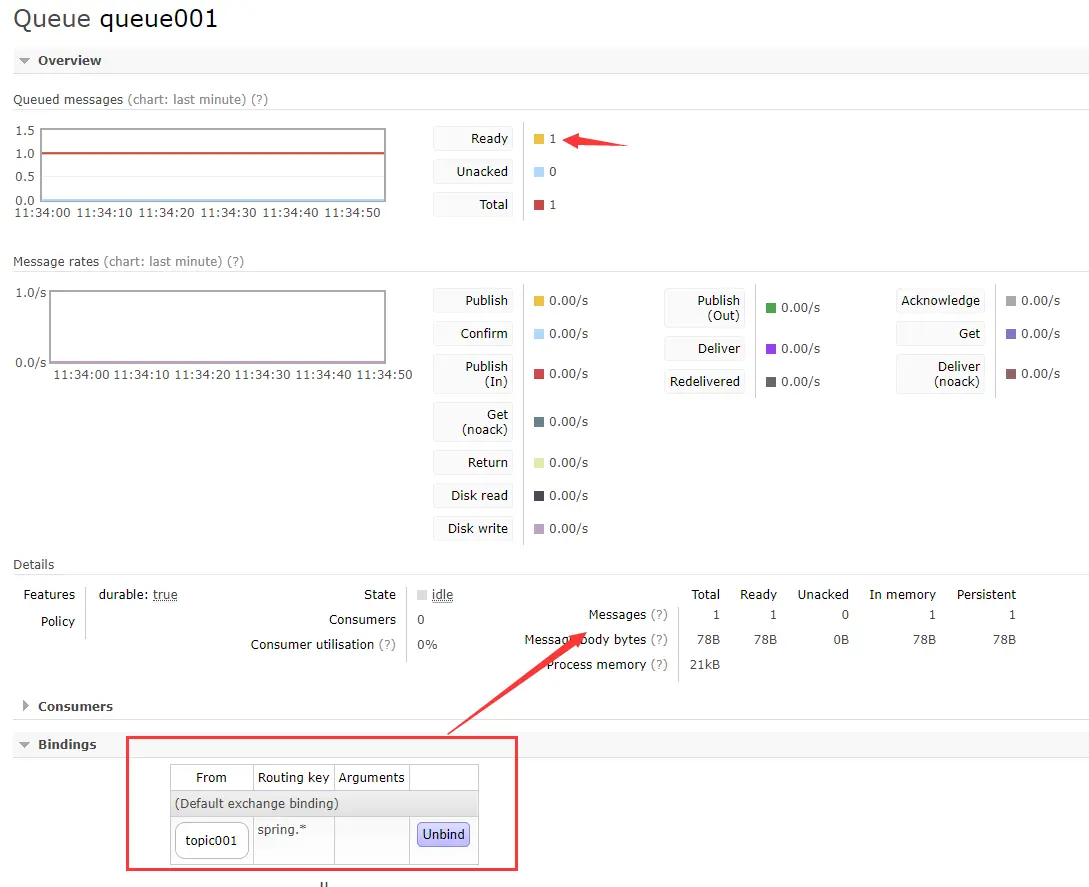Click the yellow Ready color swatch
The width and height of the screenshot is (1089, 887).
click(x=539, y=139)
